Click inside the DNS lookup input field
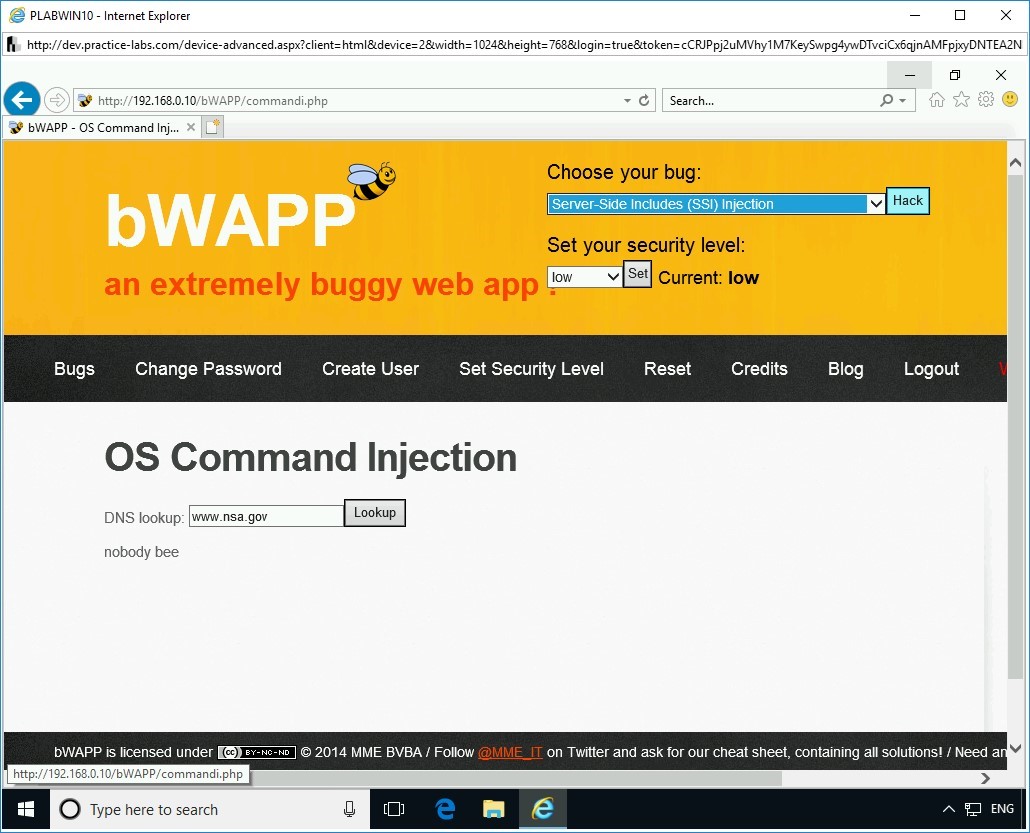Image resolution: width=1030 pixels, height=833 pixels. [265, 514]
